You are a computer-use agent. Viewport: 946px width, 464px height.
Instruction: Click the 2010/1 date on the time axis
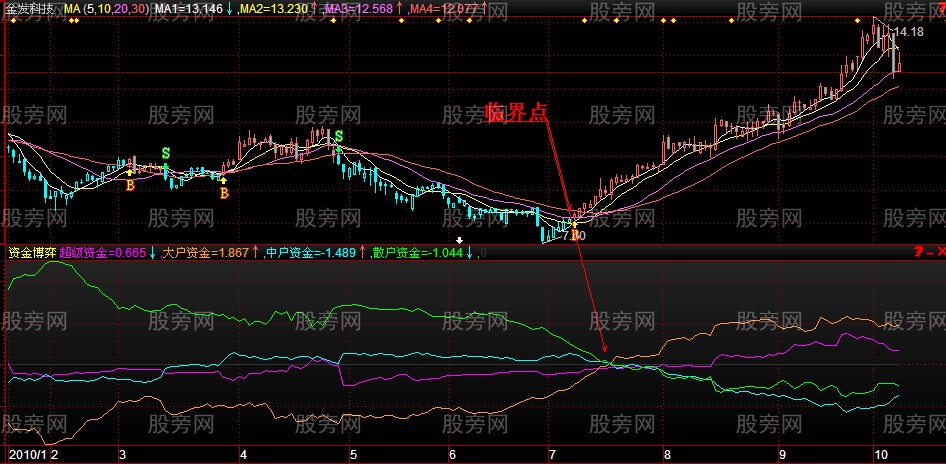pos(27,453)
